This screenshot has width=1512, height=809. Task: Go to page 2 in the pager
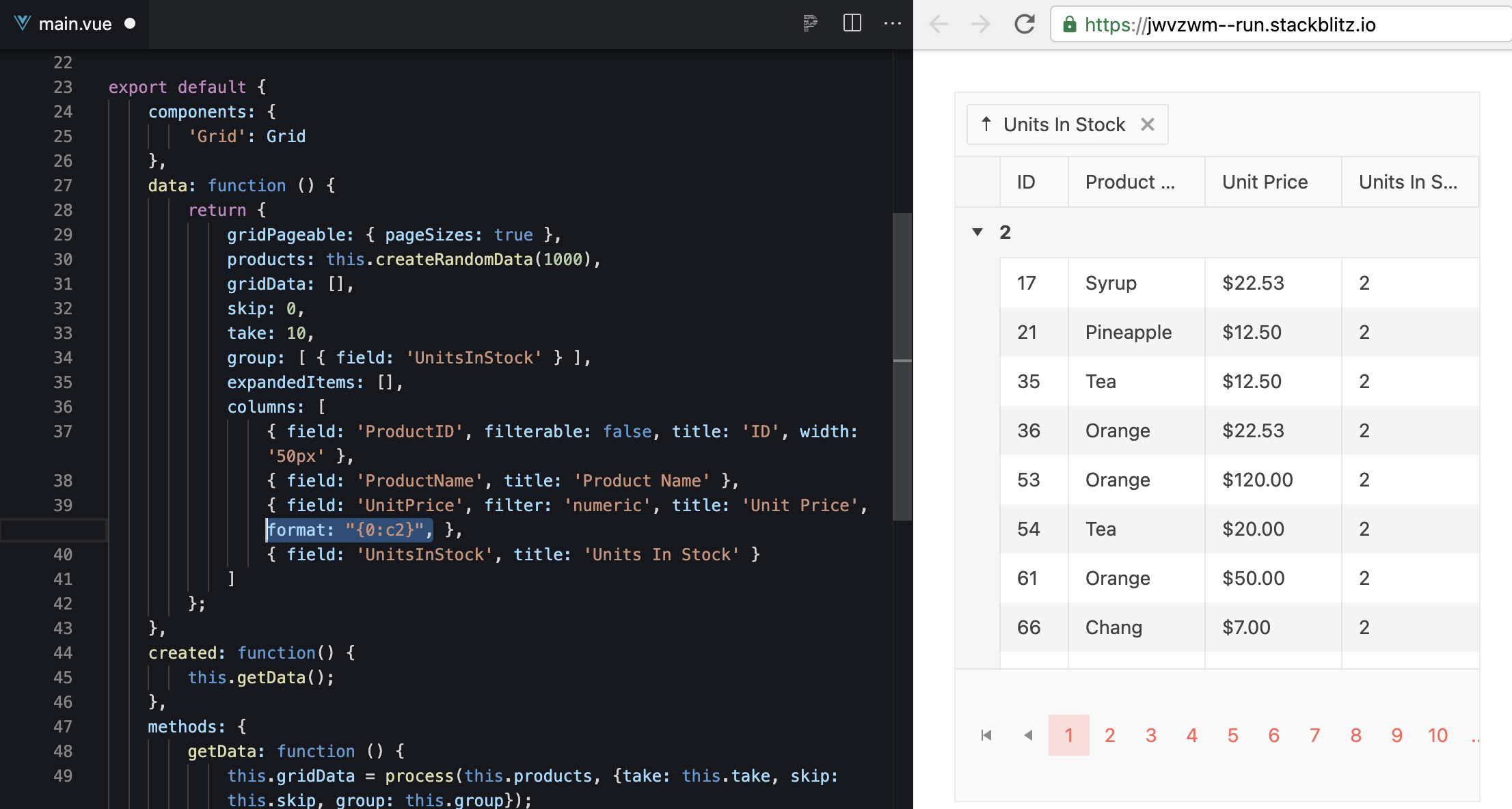coord(1109,735)
